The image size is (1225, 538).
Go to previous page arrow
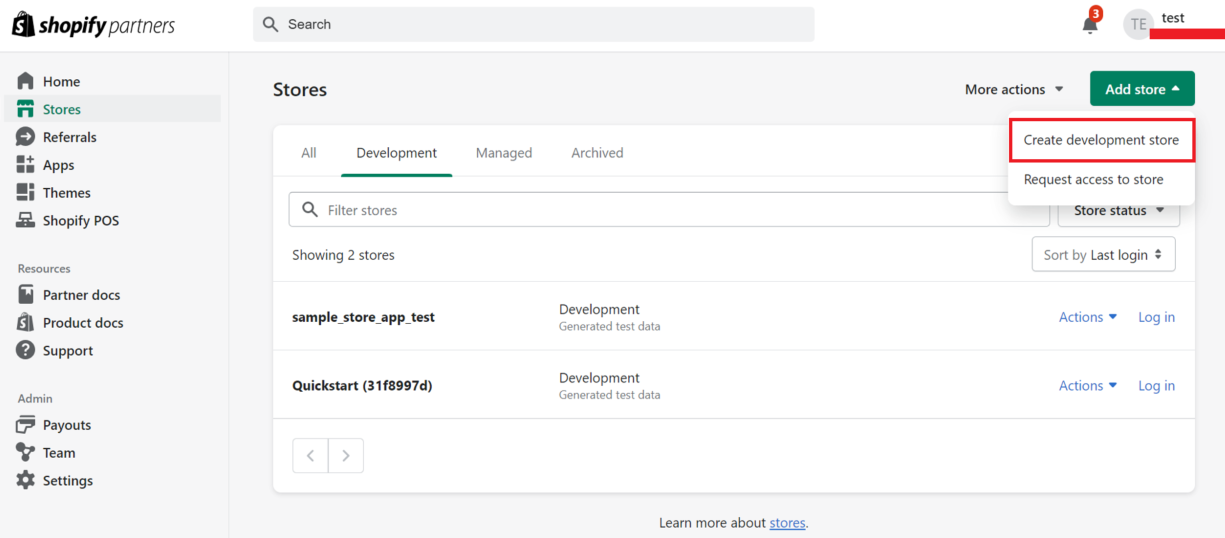(310, 455)
